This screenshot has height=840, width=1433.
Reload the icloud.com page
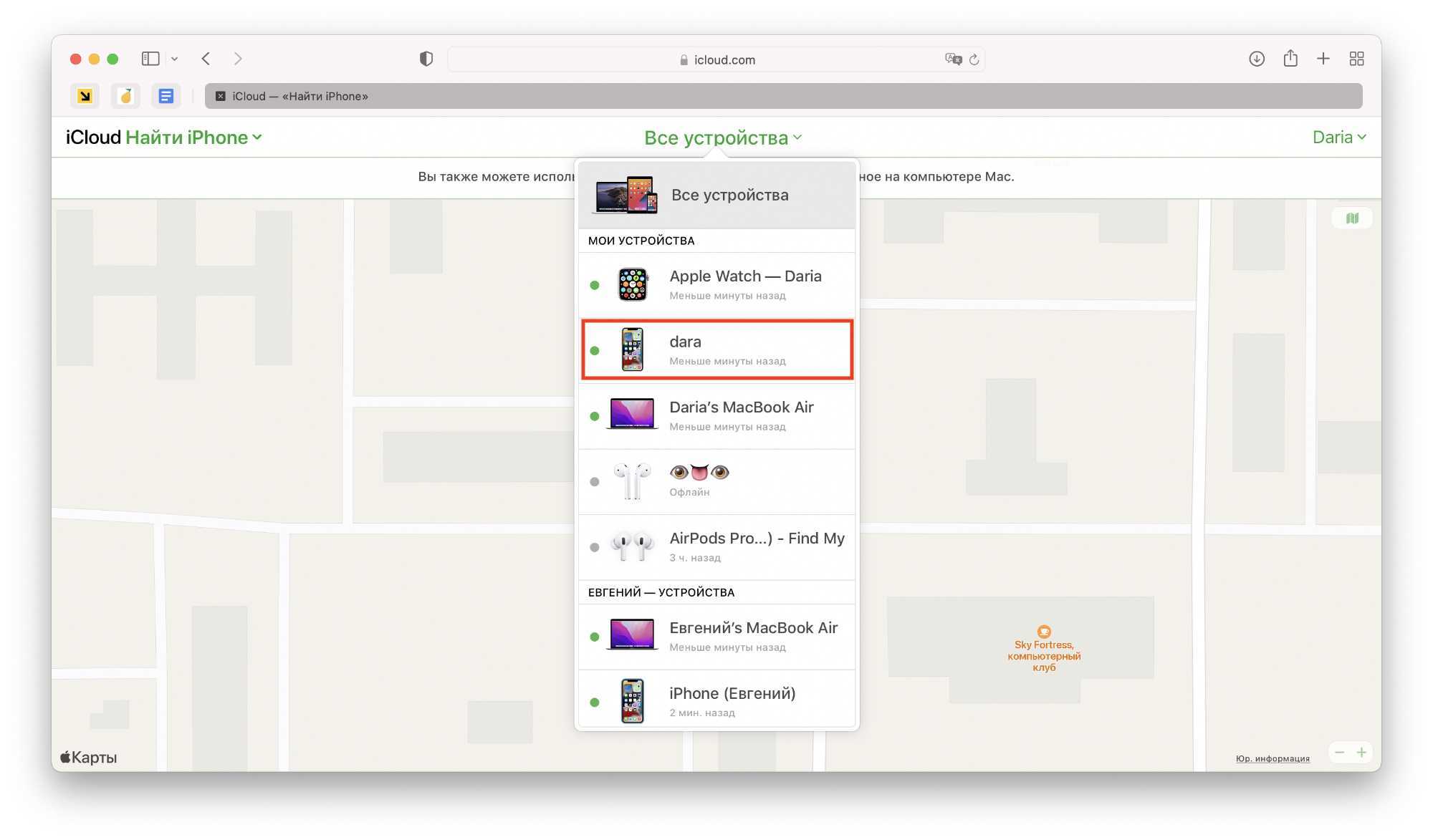tap(974, 59)
